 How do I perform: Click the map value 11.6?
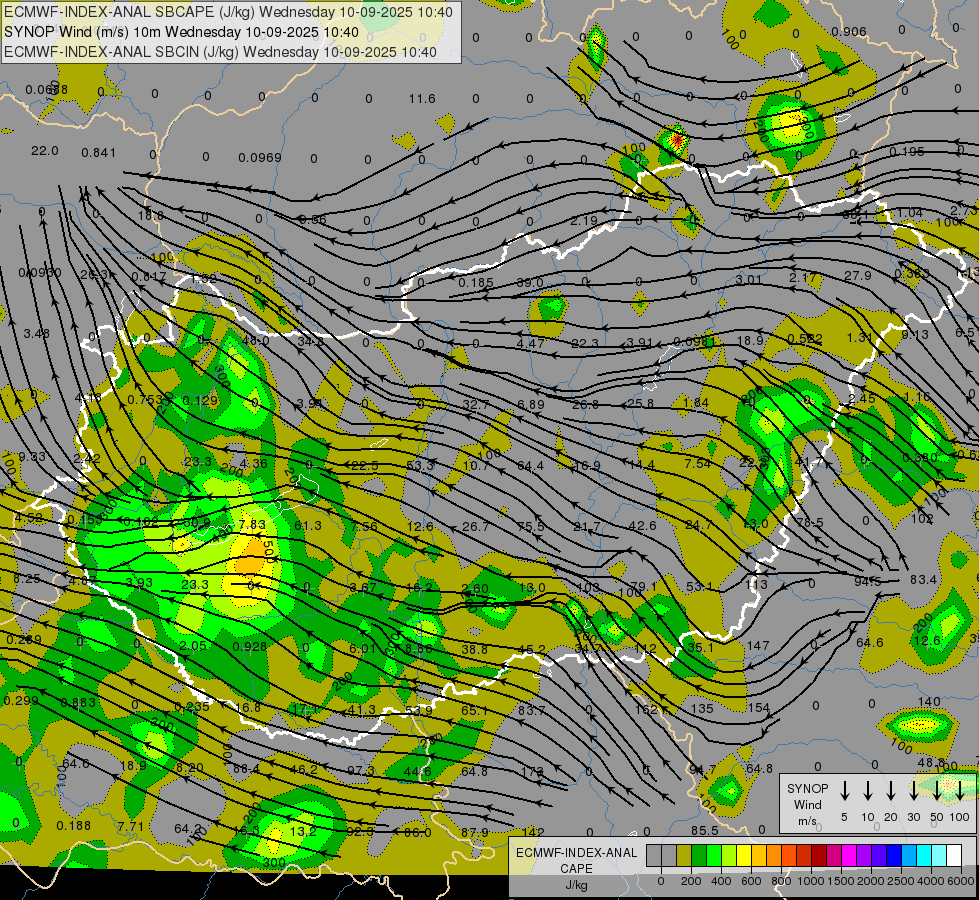[422, 99]
